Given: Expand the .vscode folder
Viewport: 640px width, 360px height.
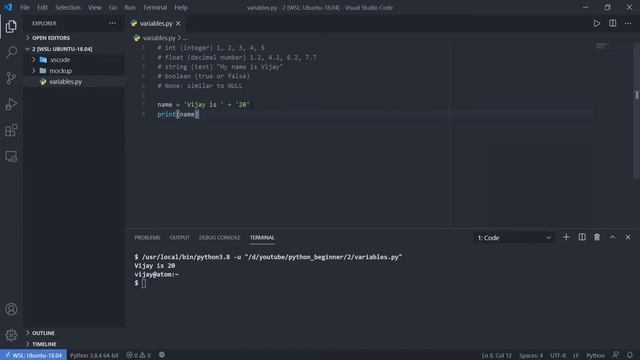Looking at the screenshot, I should pos(73,60).
